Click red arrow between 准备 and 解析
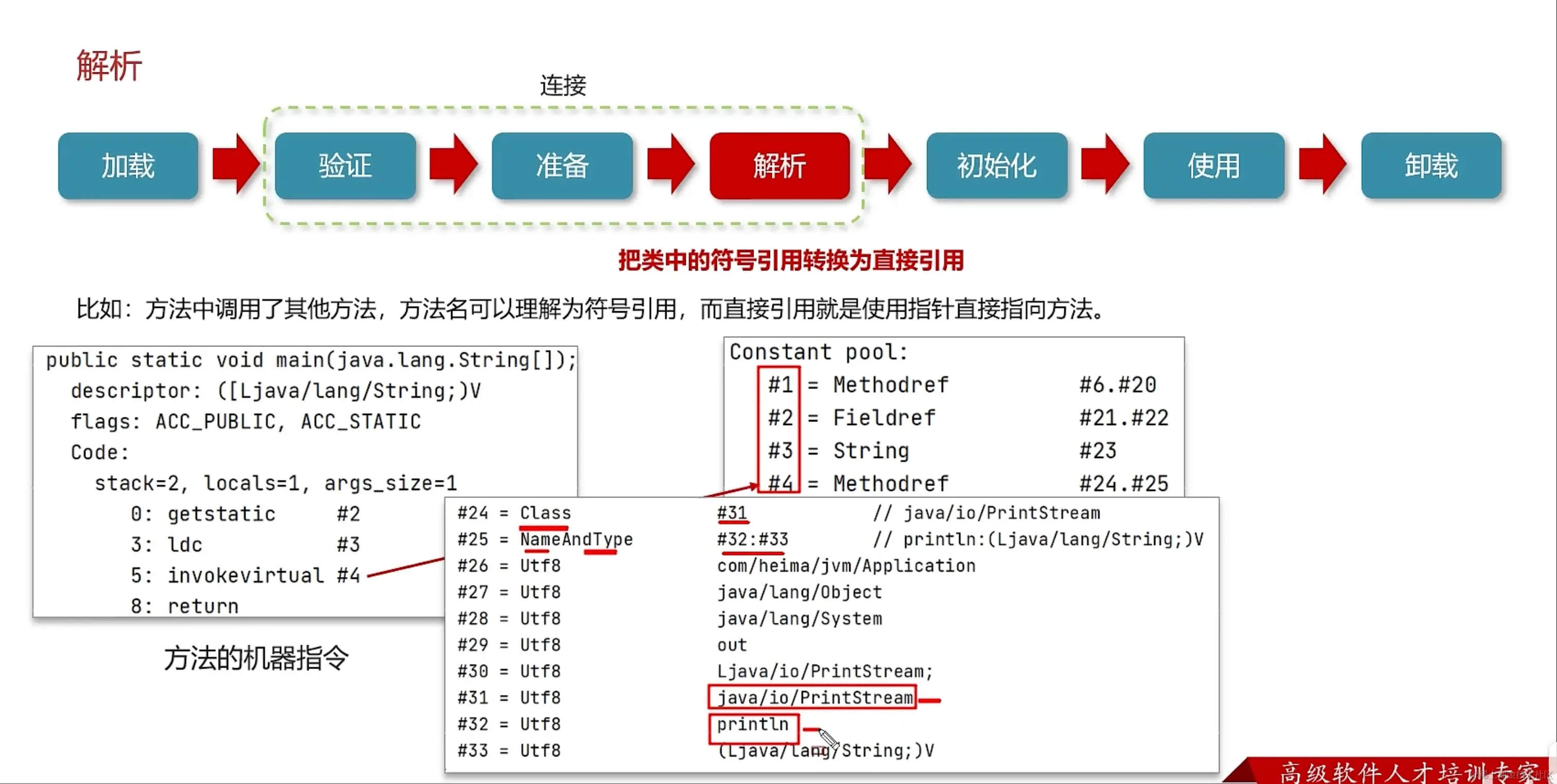 (671, 164)
